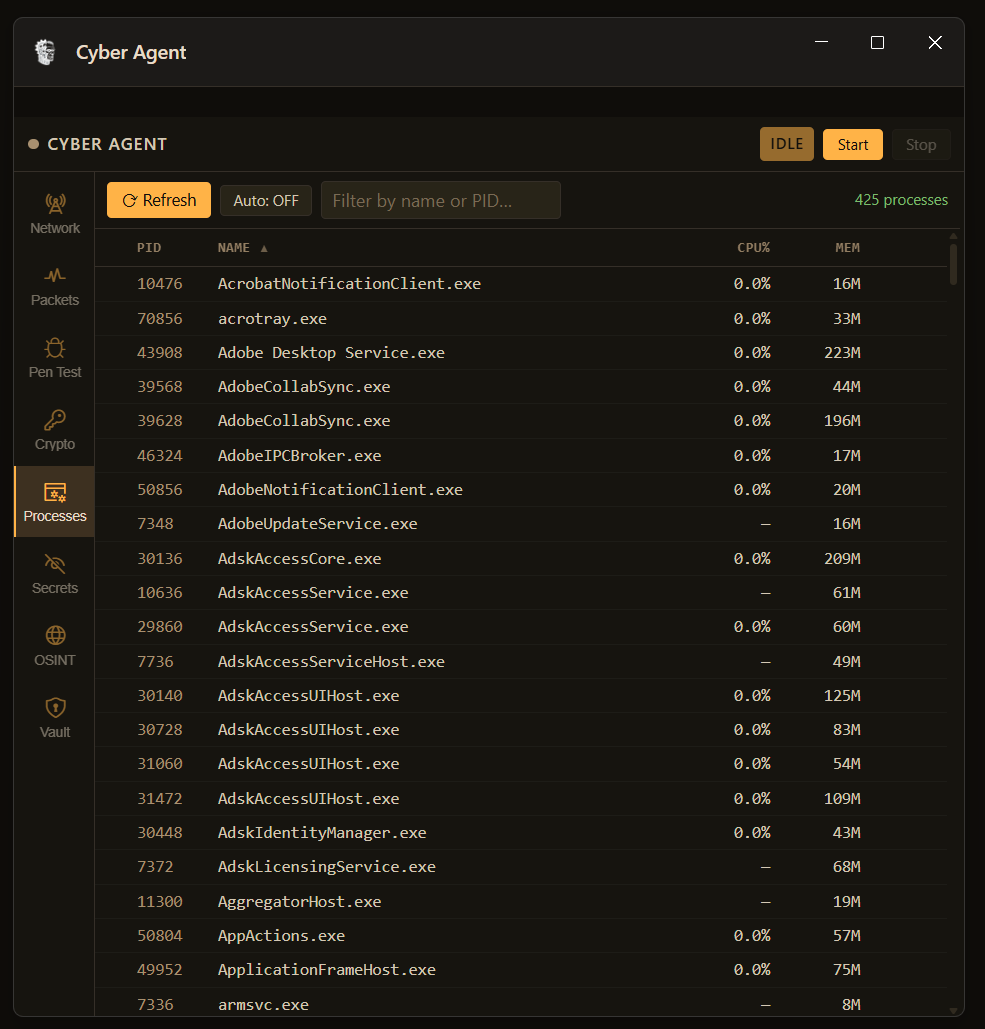Sort processes by NAME column header
Viewport: 985px width, 1029px height.
click(242, 248)
